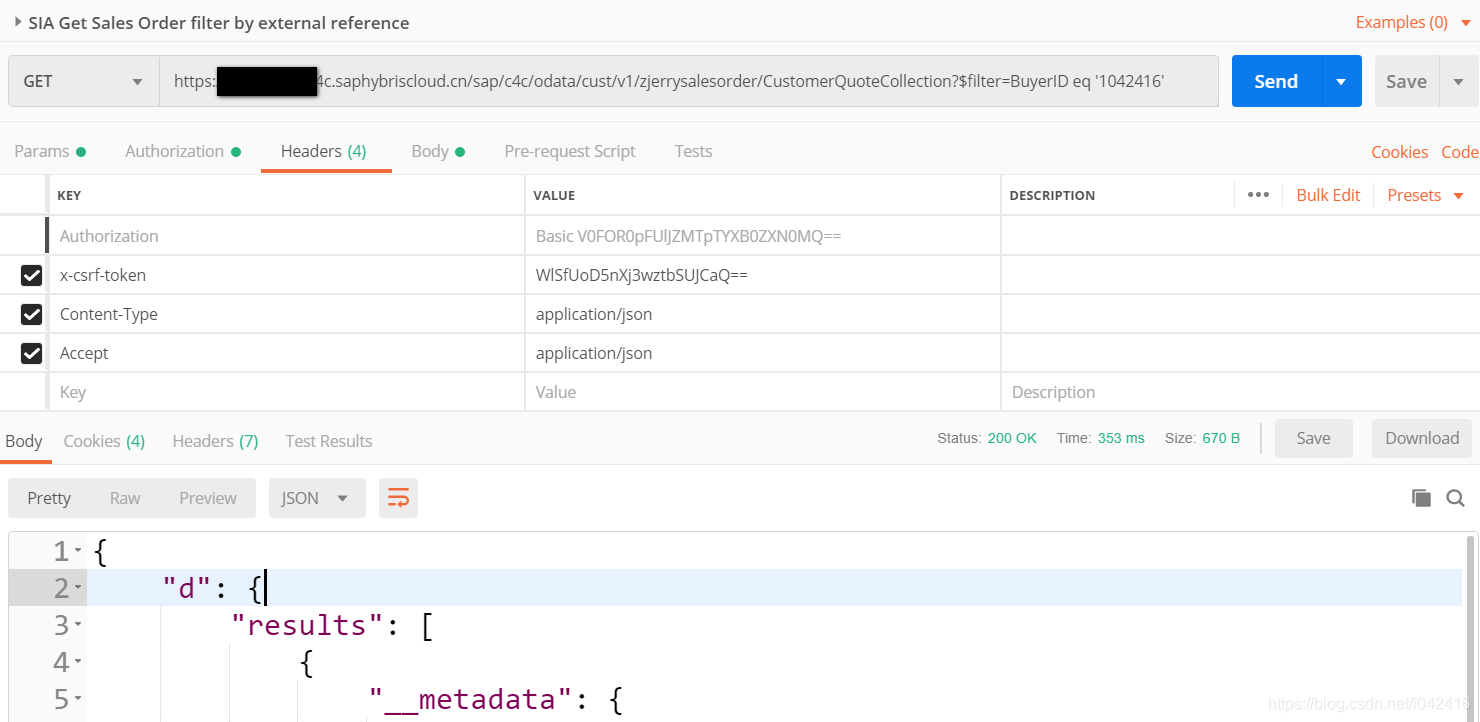This screenshot has width=1480, height=722.
Task: Send the request
Action: (1276, 81)
